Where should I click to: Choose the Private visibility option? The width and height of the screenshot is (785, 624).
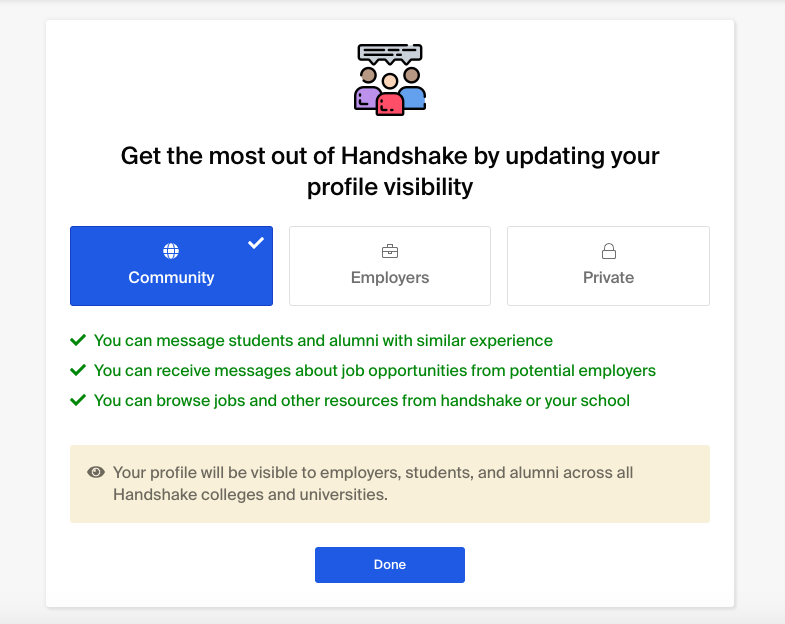[608, 266]
